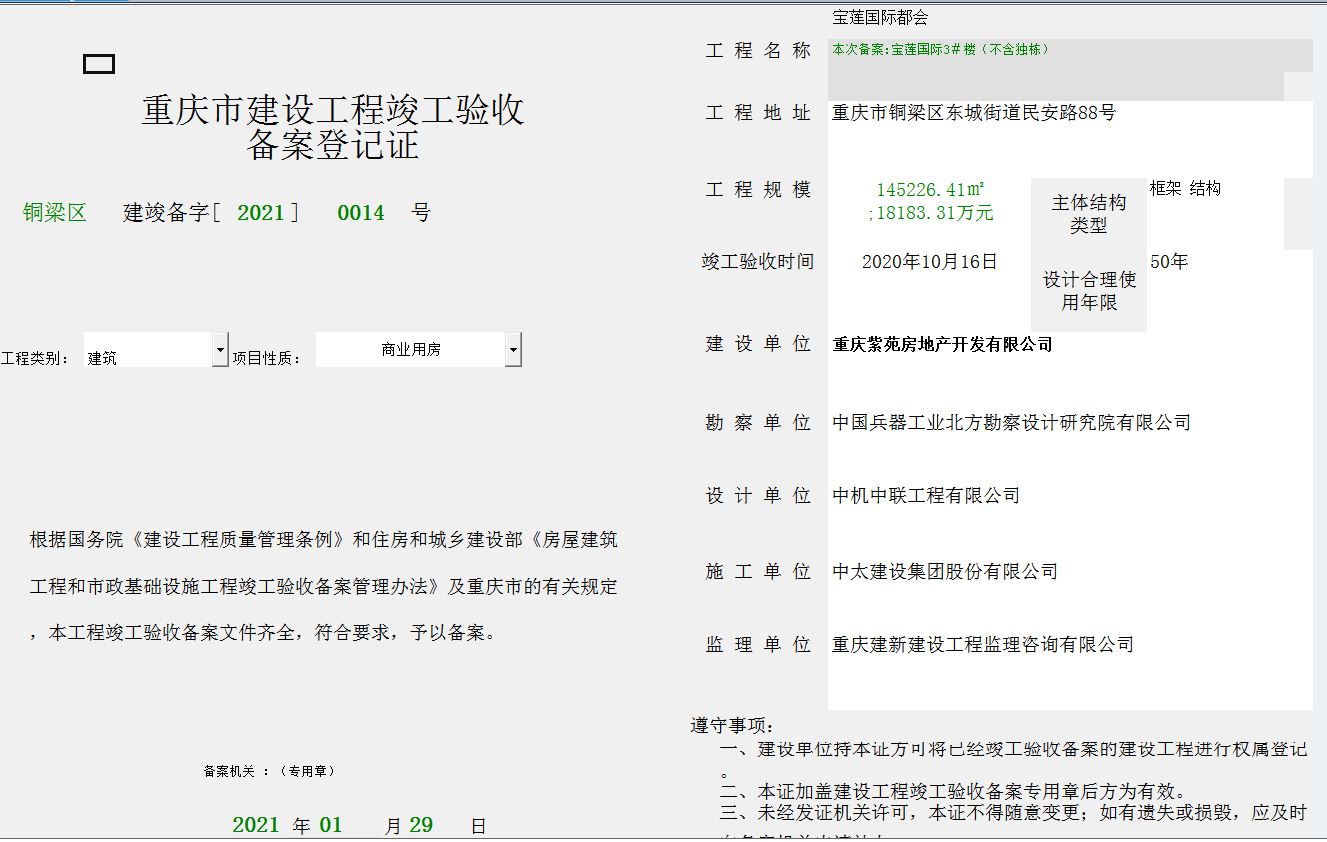Click the 勘察单位 company name field
Viewport: 1327px width, 842px height.
pos(1011,423)
